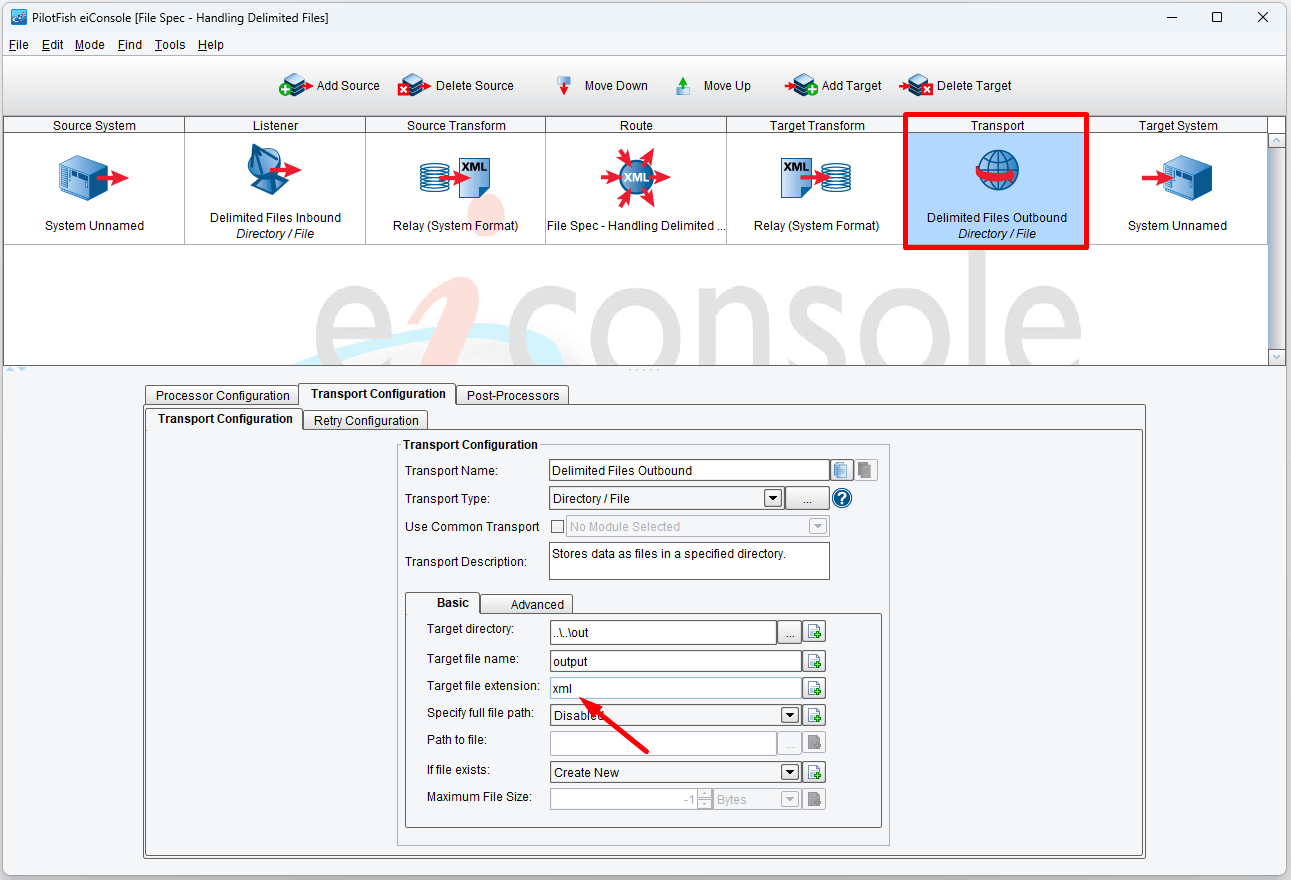Select the Route stage icon
This screenshot has width=1291, height=880.
[x=636, y=178]
